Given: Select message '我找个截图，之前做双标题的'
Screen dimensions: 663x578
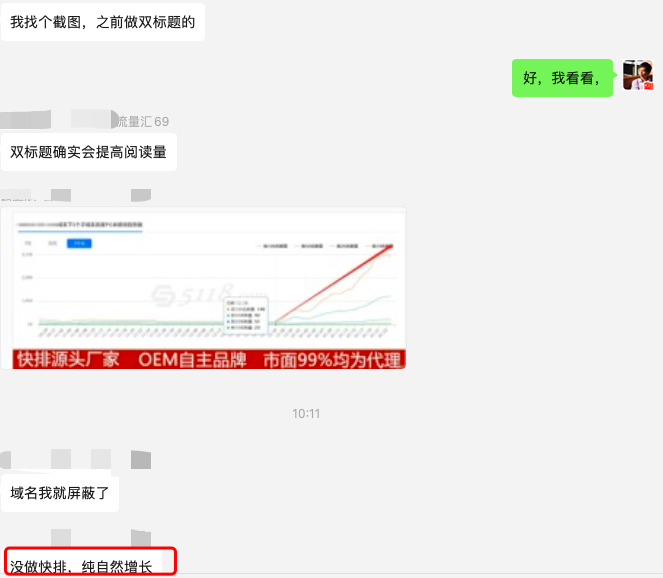Looking at the screenshot, I should click(x=103, y=22).
